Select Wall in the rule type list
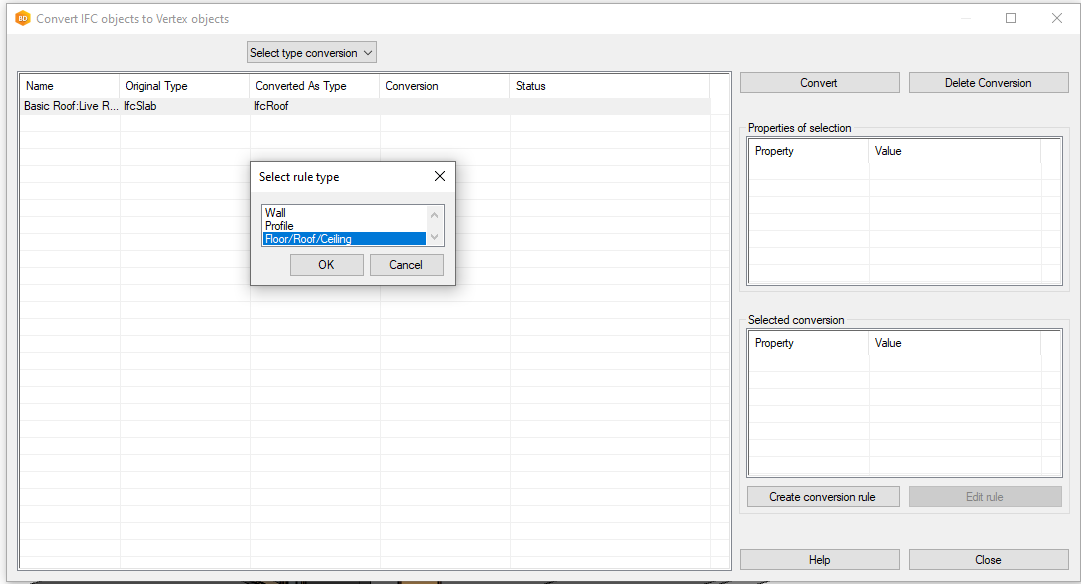The width and height of the screenshot is (1081, 584). pyautogui.click(x=275, y=213)
